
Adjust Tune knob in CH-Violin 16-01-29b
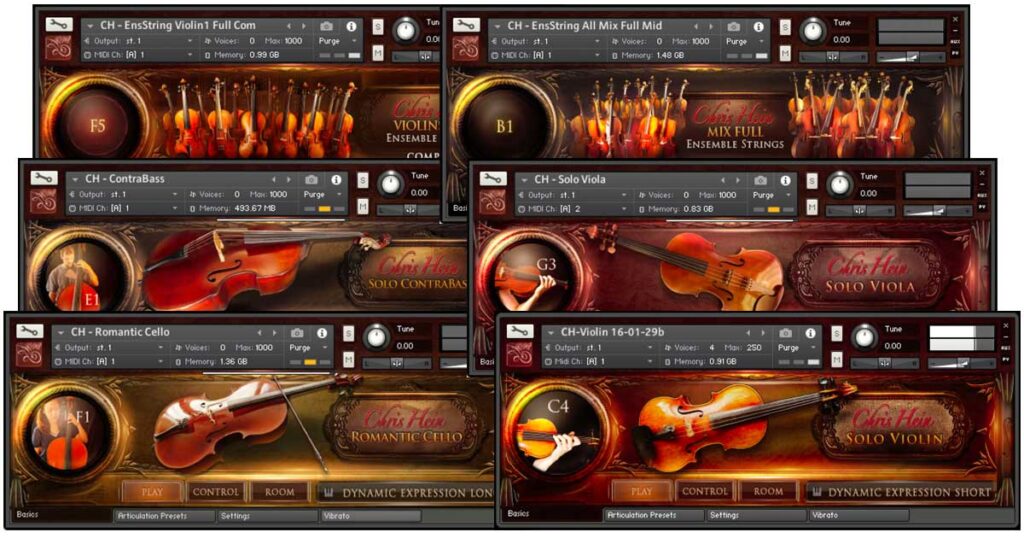[x=863, y=338]
